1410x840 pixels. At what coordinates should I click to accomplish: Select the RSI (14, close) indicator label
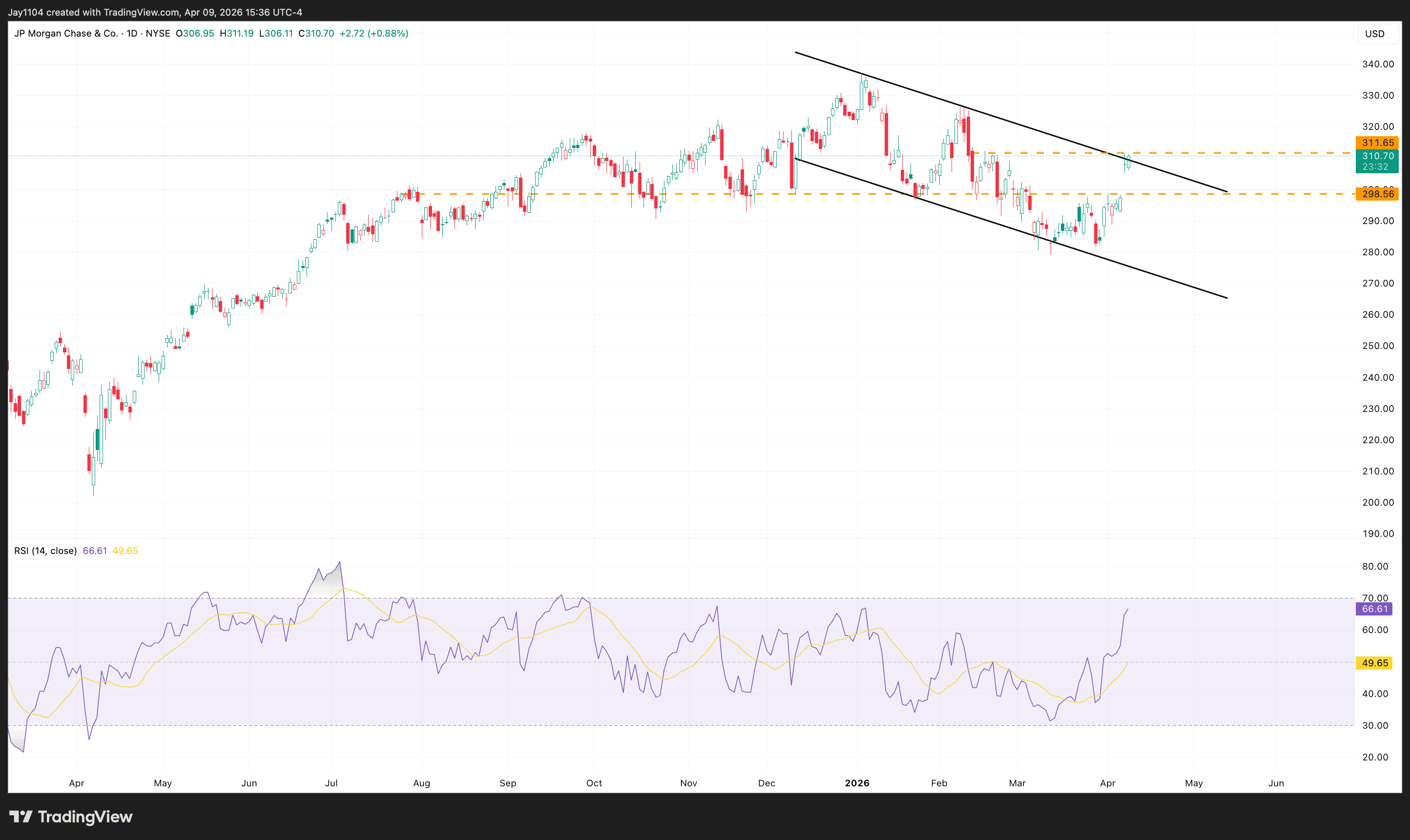(x=45, y=550)
